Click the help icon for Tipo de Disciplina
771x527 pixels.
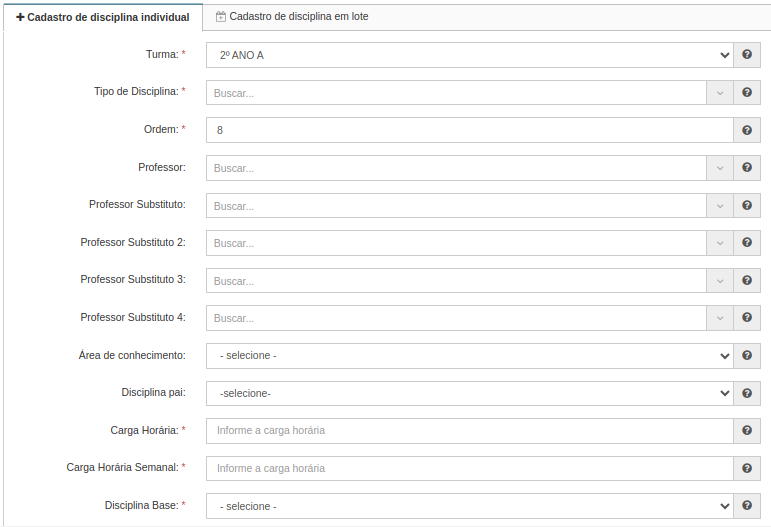746,92
